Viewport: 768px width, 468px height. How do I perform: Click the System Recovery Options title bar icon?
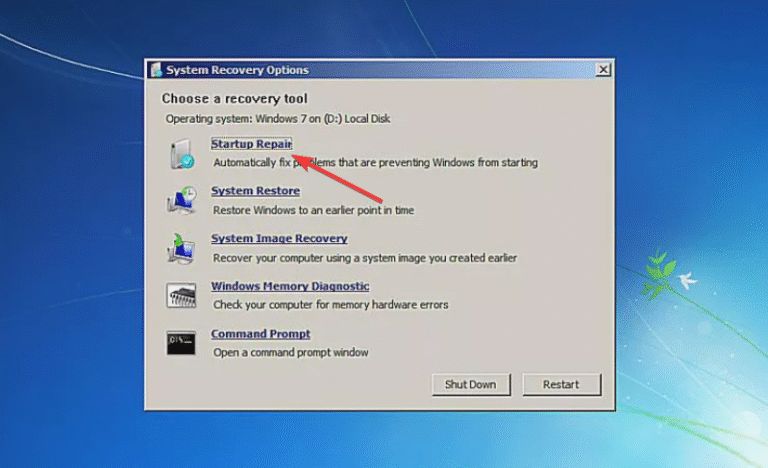156,70
